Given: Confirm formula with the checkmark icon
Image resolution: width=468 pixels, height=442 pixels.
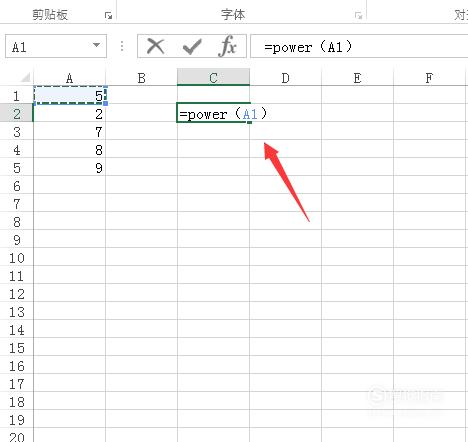Looking at the screenshot, I should [x=192, y=46].
